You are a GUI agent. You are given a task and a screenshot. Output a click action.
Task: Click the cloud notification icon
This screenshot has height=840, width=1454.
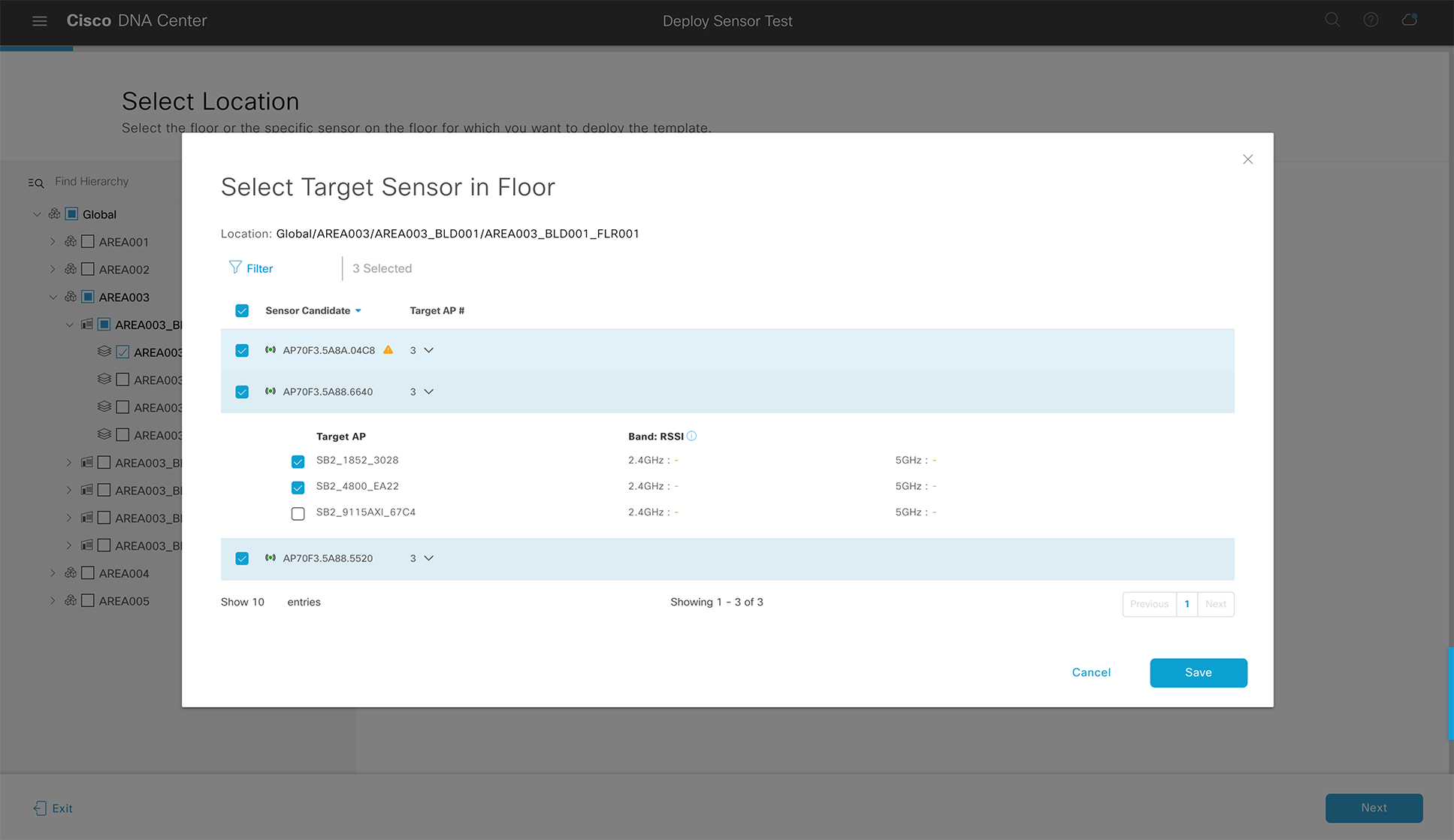(1410, 20)
